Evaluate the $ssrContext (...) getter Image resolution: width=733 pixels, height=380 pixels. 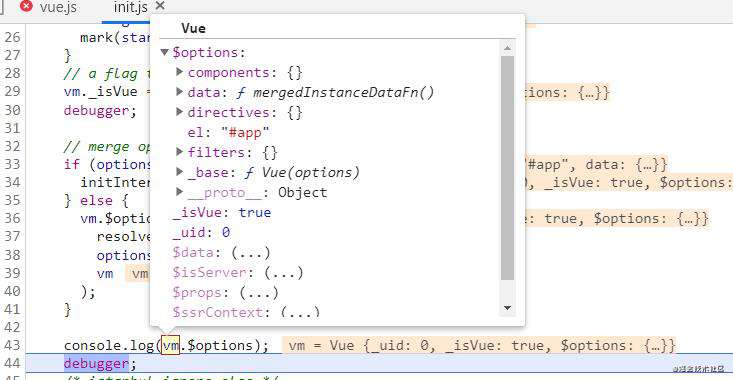(x=300, y=312)
